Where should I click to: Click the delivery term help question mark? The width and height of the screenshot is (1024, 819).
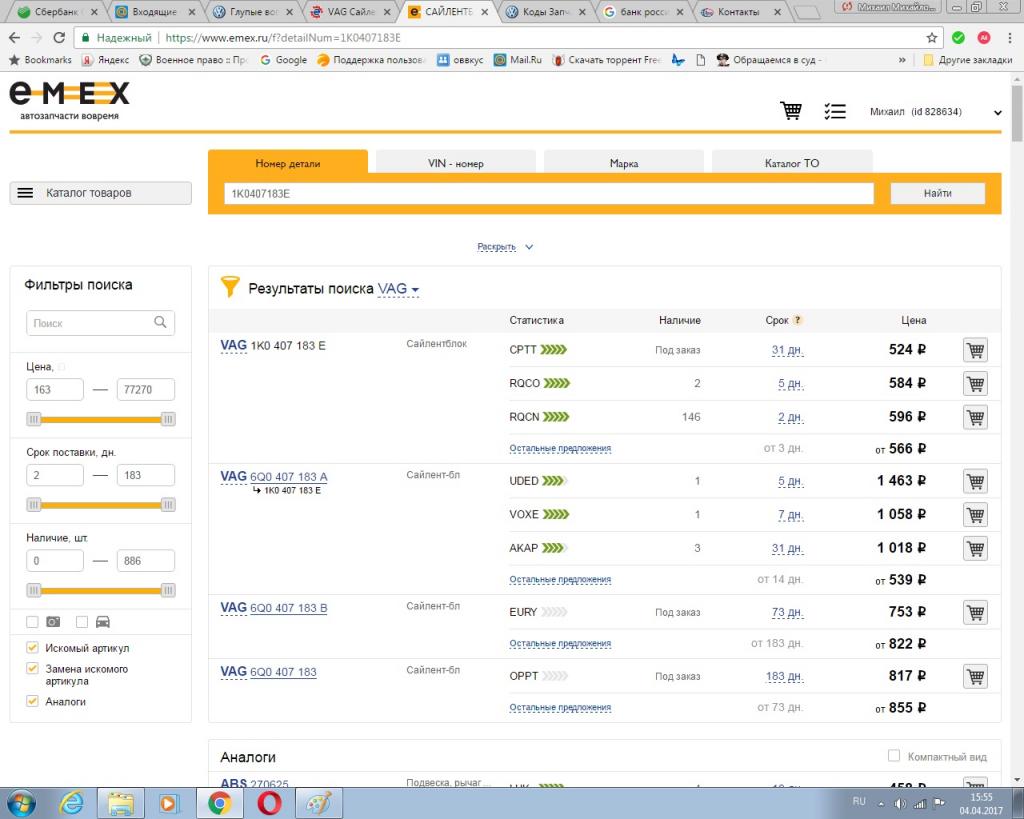click(797, 320)
